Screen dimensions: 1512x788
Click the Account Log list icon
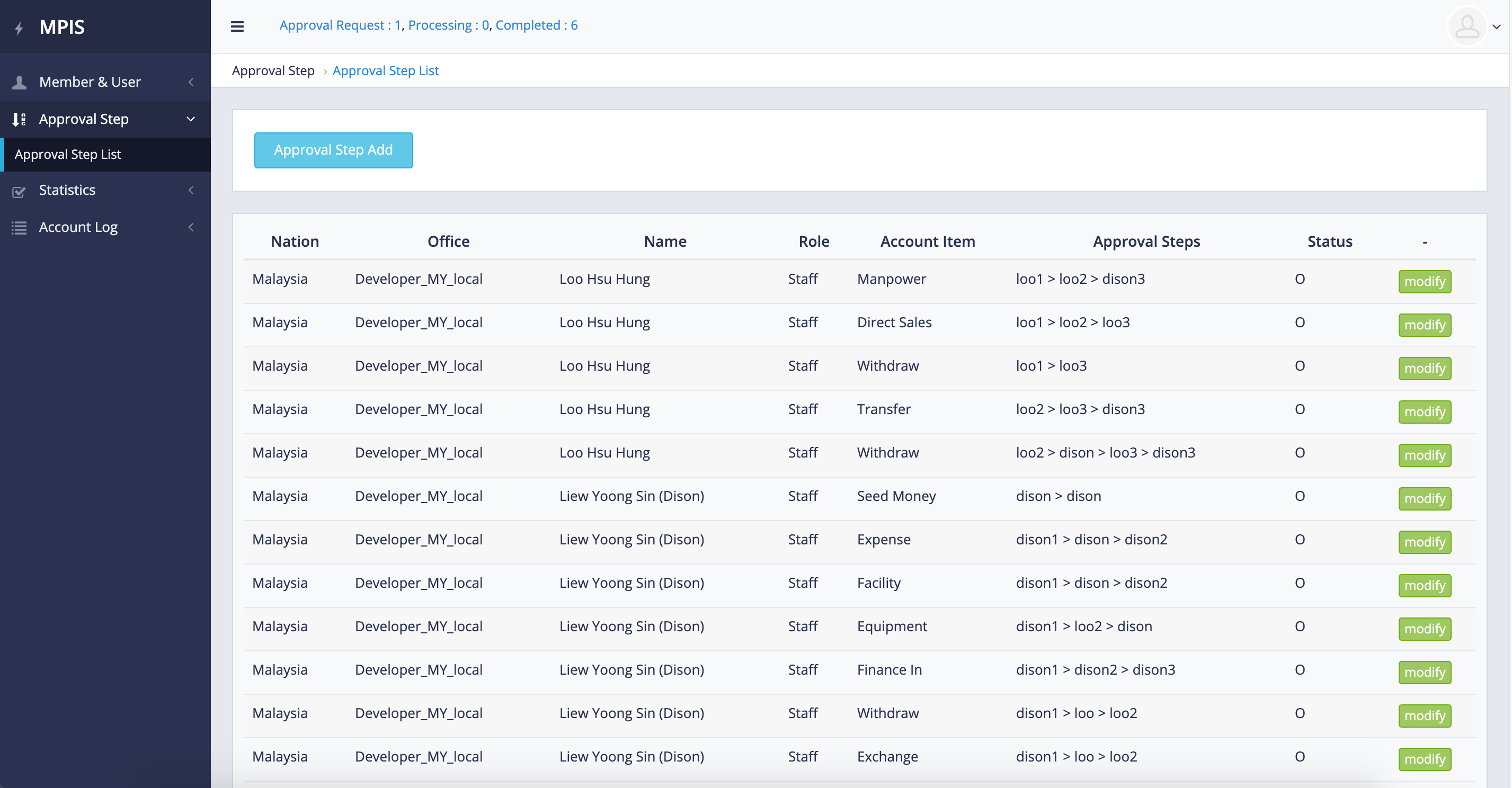click(x=20, y=228)
